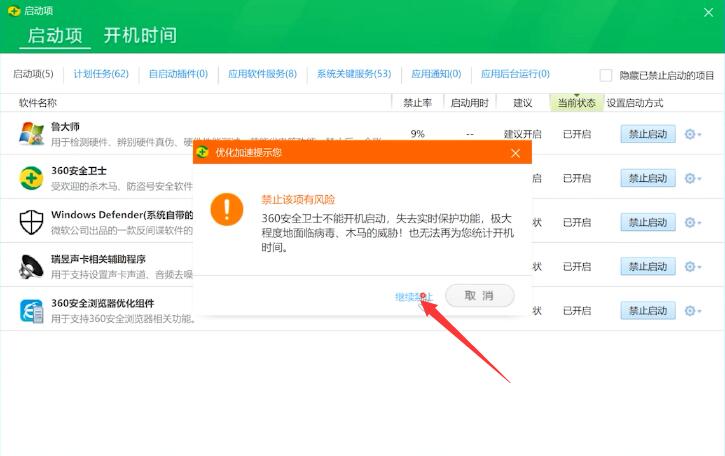725x456 pixels.
Task: Click 禁止启动 for 360安全浏览器优化组件
Action: (648, 311)
